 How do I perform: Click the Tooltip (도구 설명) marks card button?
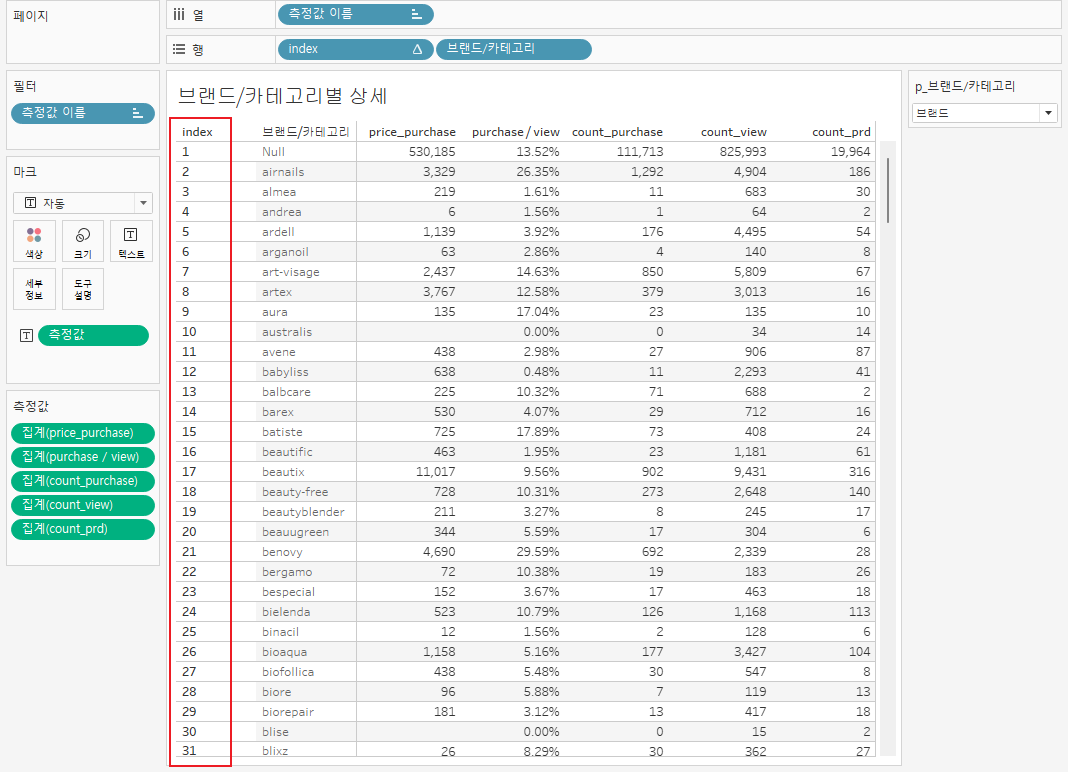point(83,289)
